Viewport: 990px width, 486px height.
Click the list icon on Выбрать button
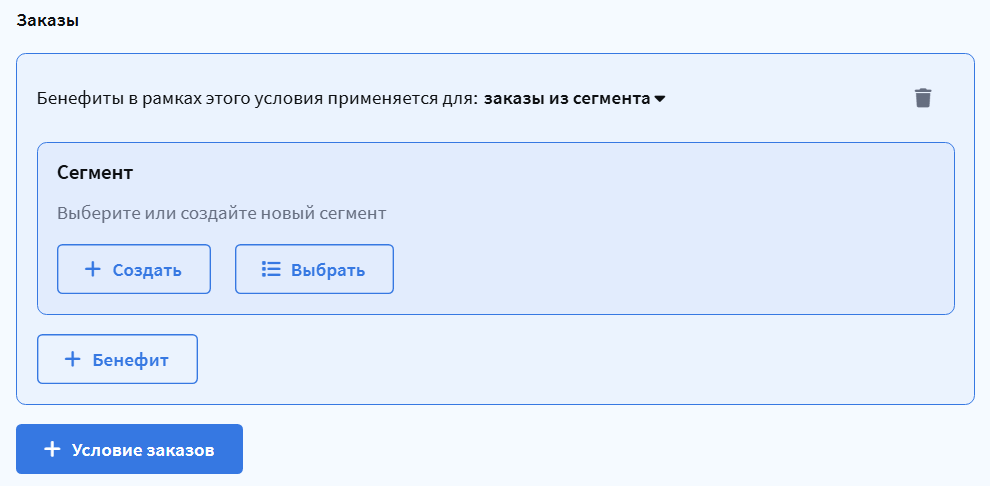click(x=270, y=269)
